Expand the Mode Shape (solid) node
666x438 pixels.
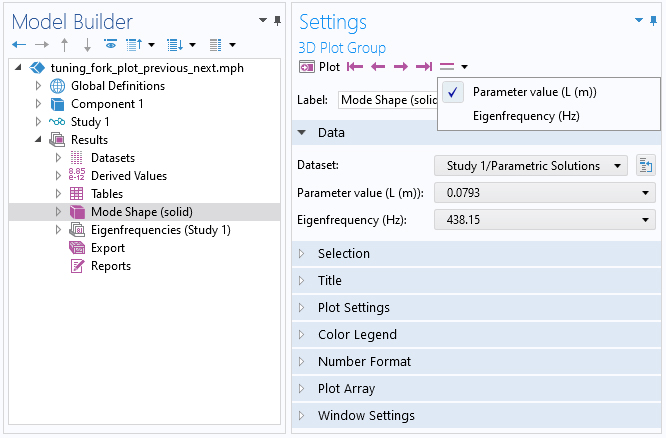(58, 212)
